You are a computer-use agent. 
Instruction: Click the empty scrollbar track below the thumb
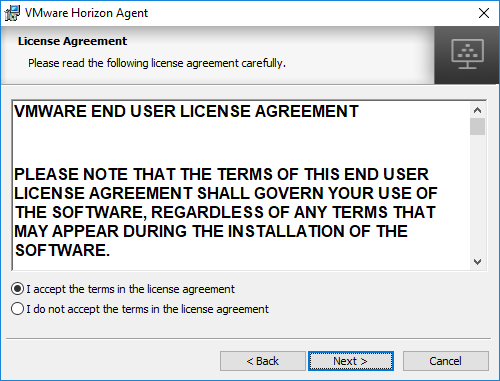coord(477,195)
